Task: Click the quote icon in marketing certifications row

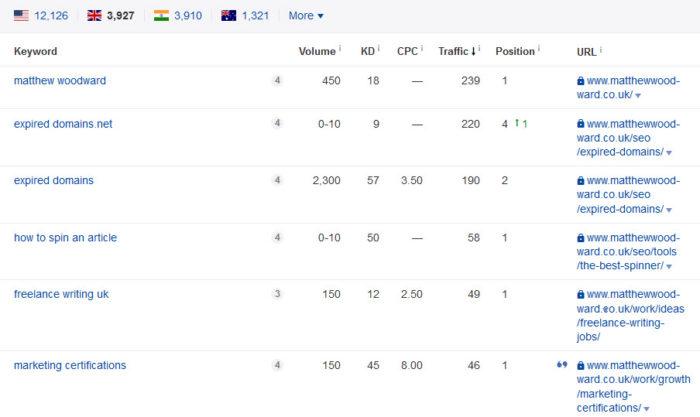Action: click(x=561, y=365)
